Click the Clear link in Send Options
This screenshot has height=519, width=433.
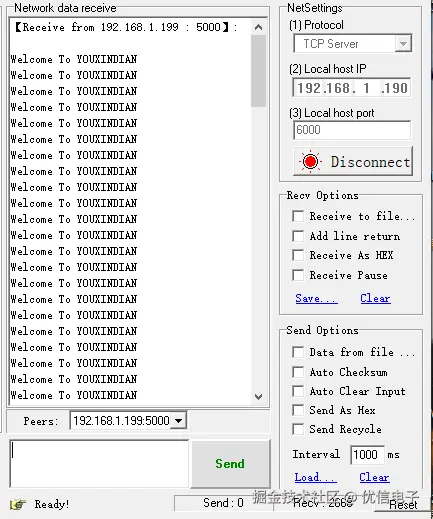[374, 477]
